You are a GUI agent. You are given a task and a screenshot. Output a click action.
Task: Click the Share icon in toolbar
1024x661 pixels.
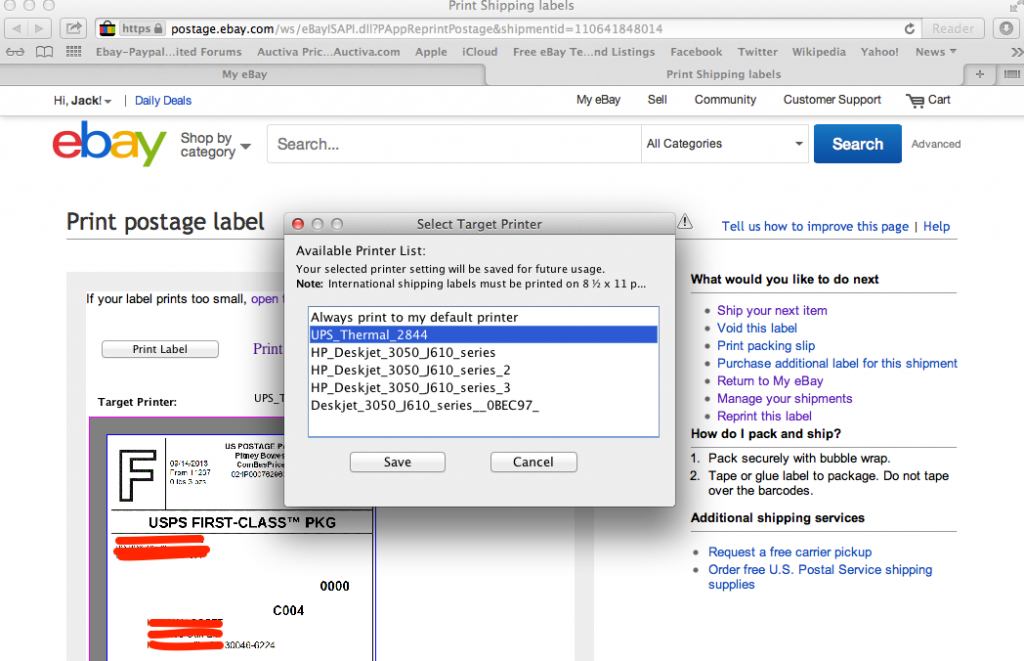click(x=74, y=29)
